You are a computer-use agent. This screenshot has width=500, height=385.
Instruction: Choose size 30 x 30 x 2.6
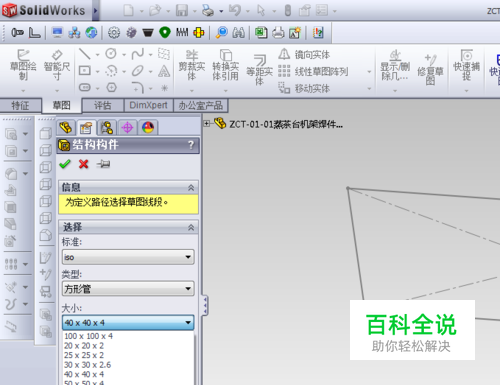128,365
